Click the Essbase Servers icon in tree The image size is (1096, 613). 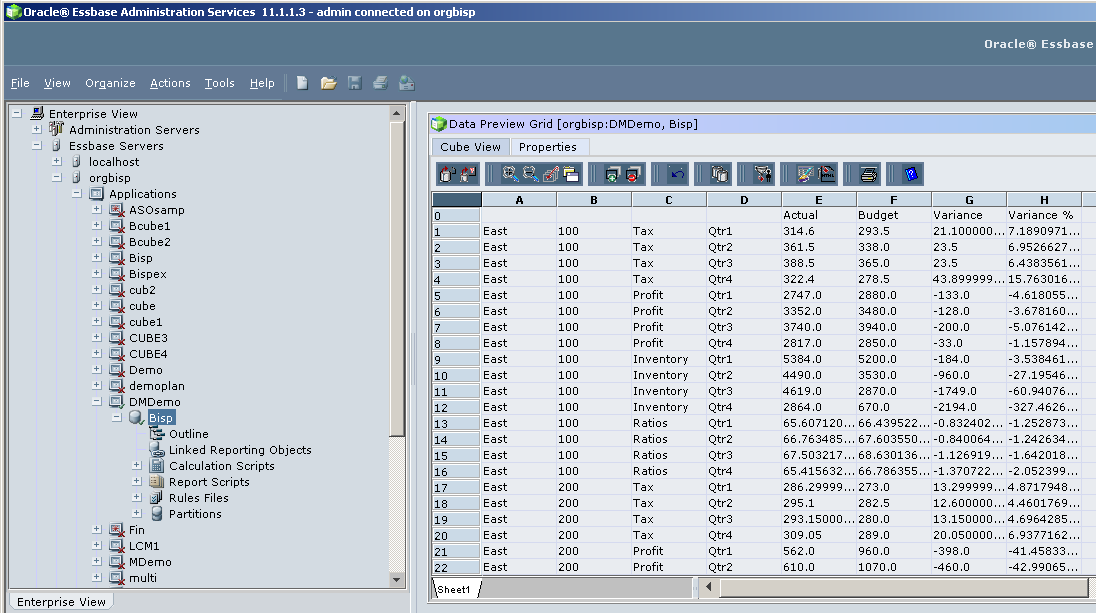57,145
